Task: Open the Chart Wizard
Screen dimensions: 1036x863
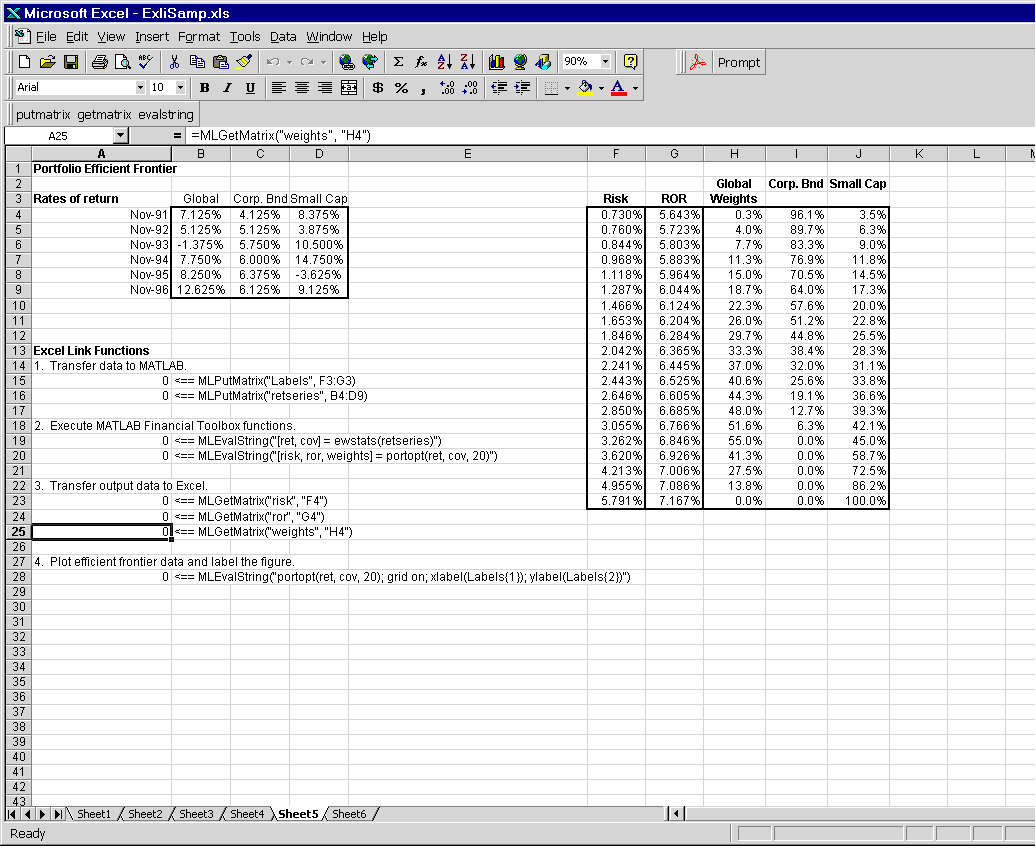Action: click(x=497, y=62)
